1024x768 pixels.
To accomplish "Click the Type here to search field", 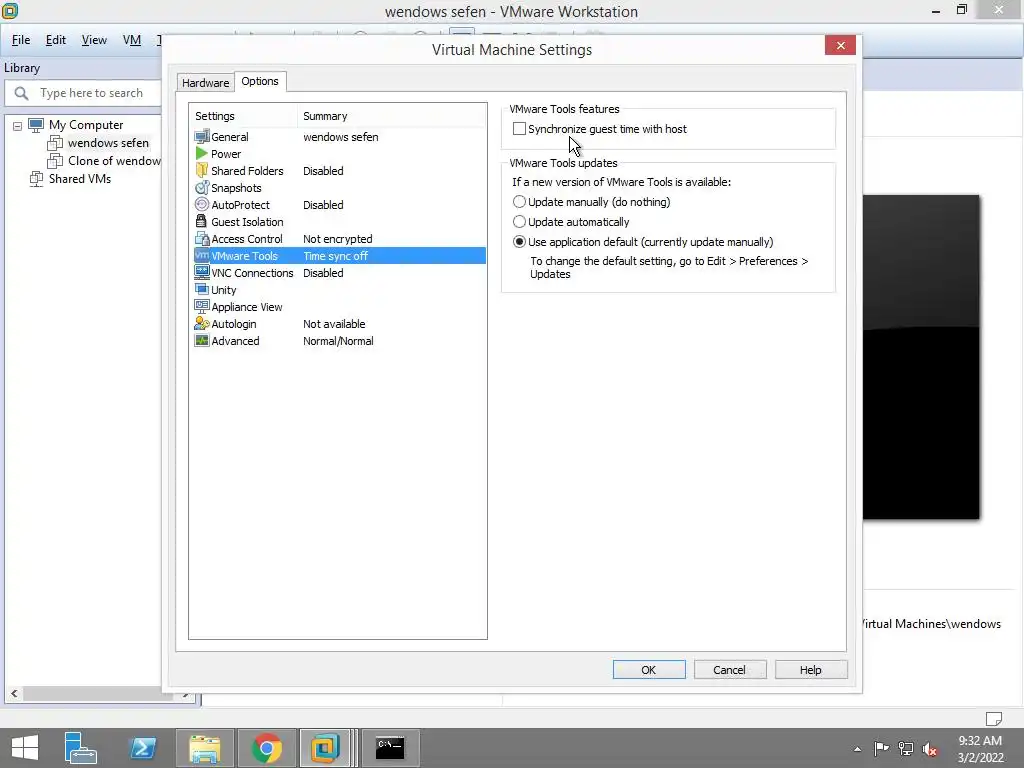I will (x=83, y=93).
